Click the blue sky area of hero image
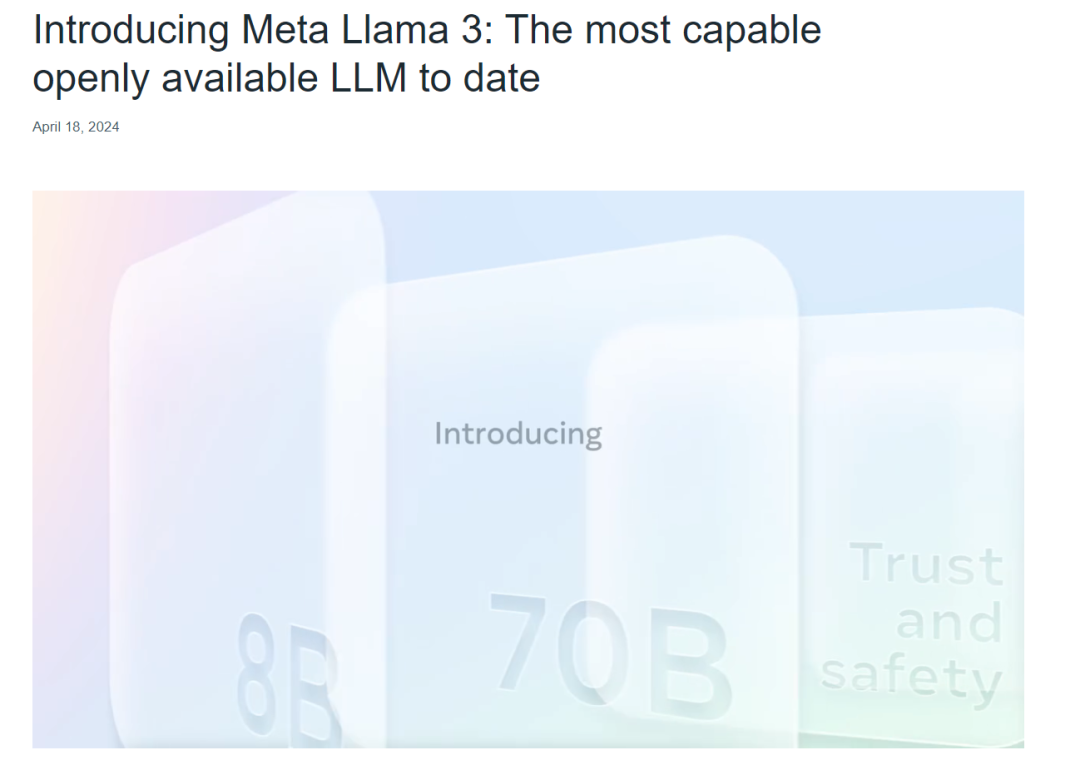This screenshot has width=1080, height=760. coord(620,220)
